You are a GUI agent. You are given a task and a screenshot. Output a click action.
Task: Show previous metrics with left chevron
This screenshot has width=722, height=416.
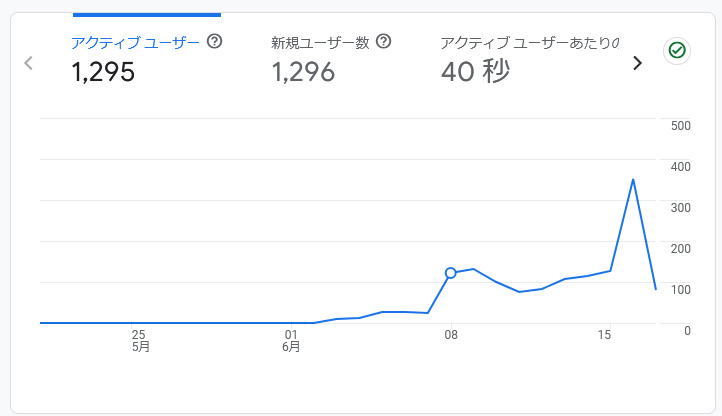tap(29, 63)
